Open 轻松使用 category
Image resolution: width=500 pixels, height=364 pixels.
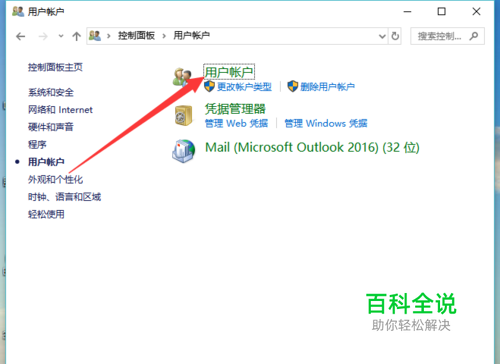coord(46,214)
